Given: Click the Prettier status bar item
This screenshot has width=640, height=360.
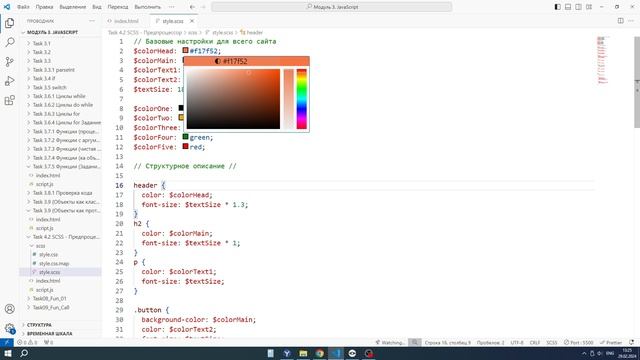Looking at the screenshot, I should [611, 342].
